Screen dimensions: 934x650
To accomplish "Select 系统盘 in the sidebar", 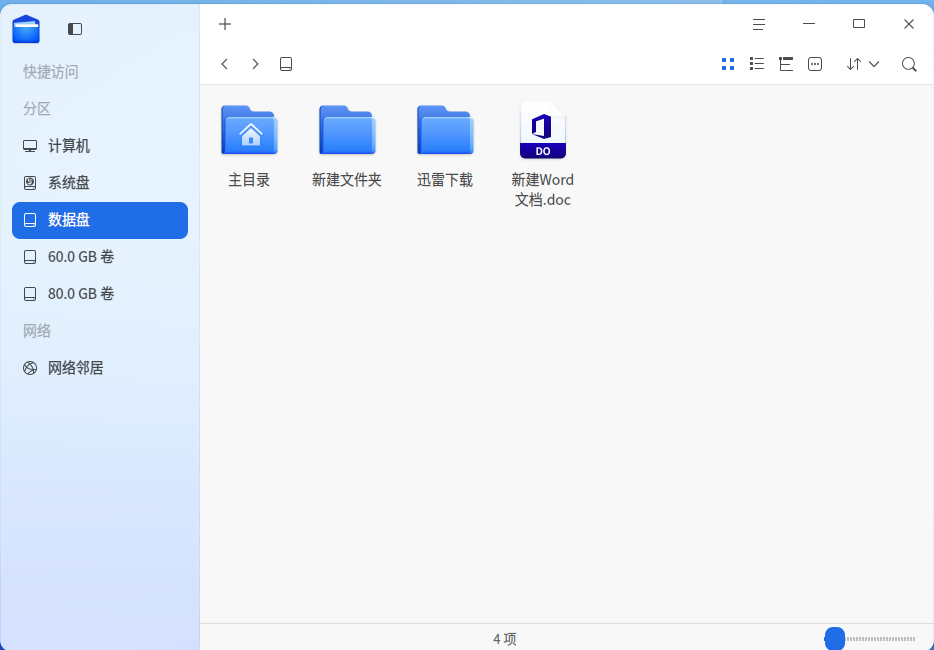I will (100, 183).
